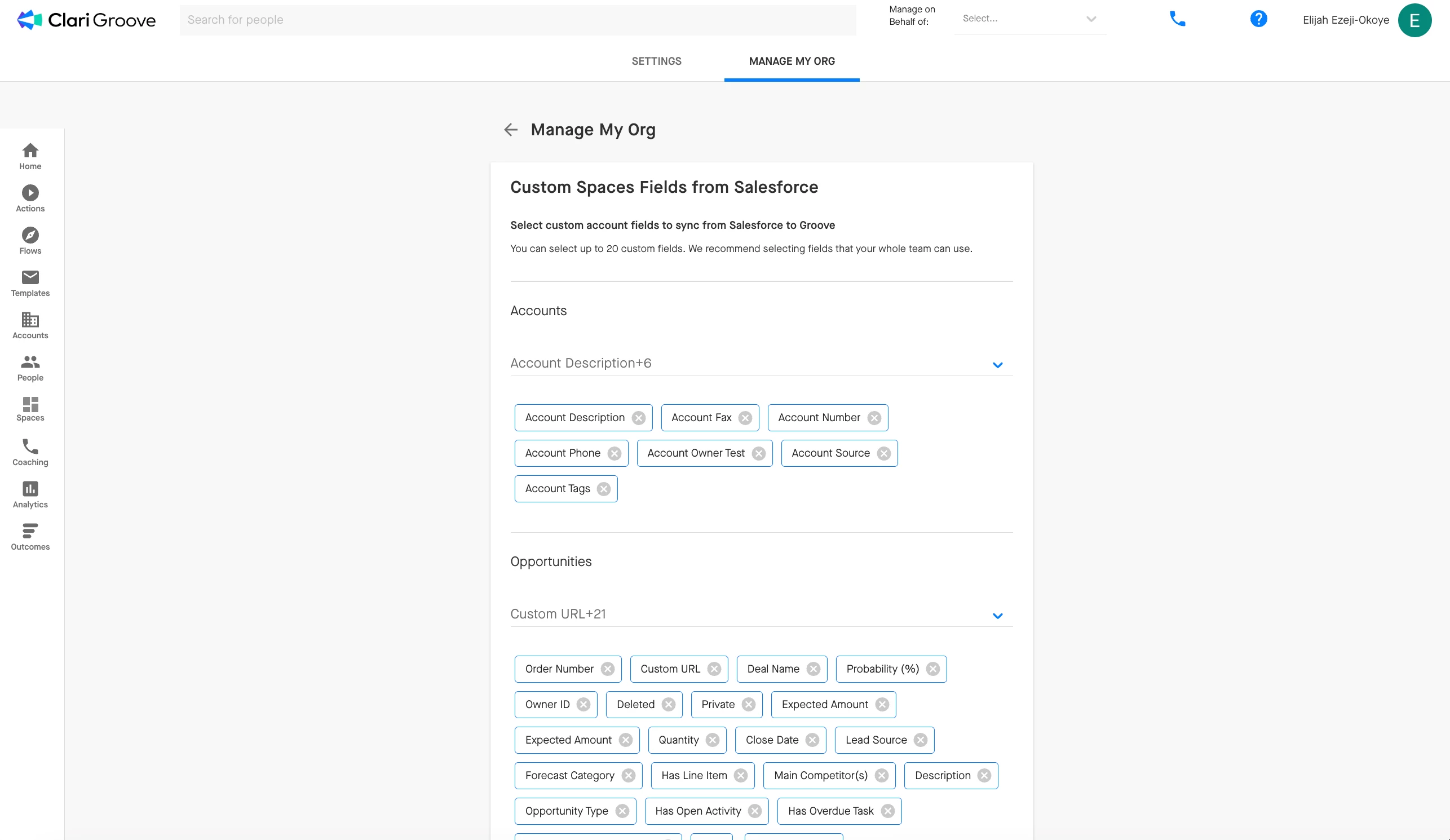Click the blue phone dialer icon in header

1177,19
